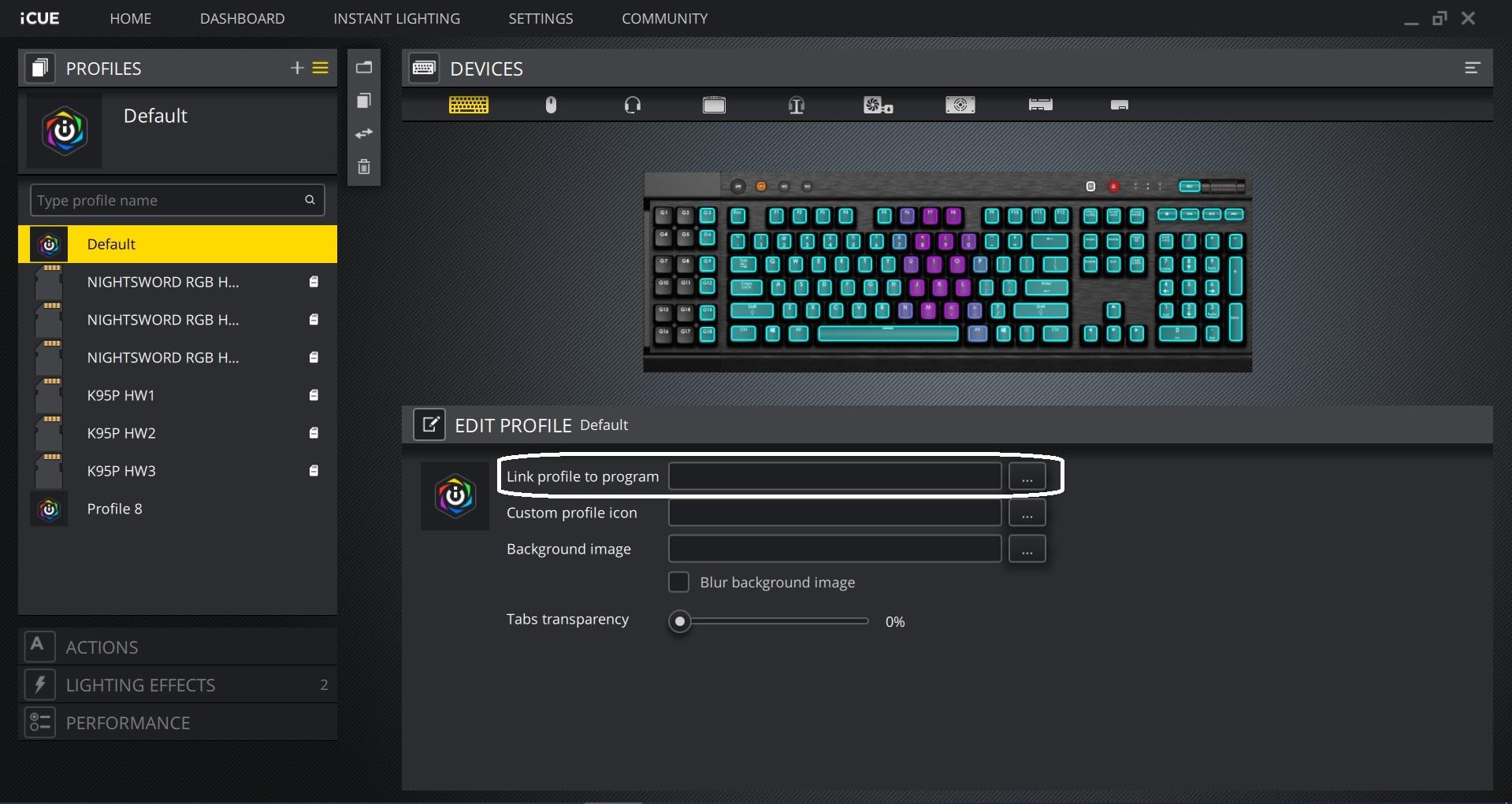Select the cooling fan device icon
The width and height of the screenshot is (1512, 804).
pyautogui.click(x=877, y=104)
